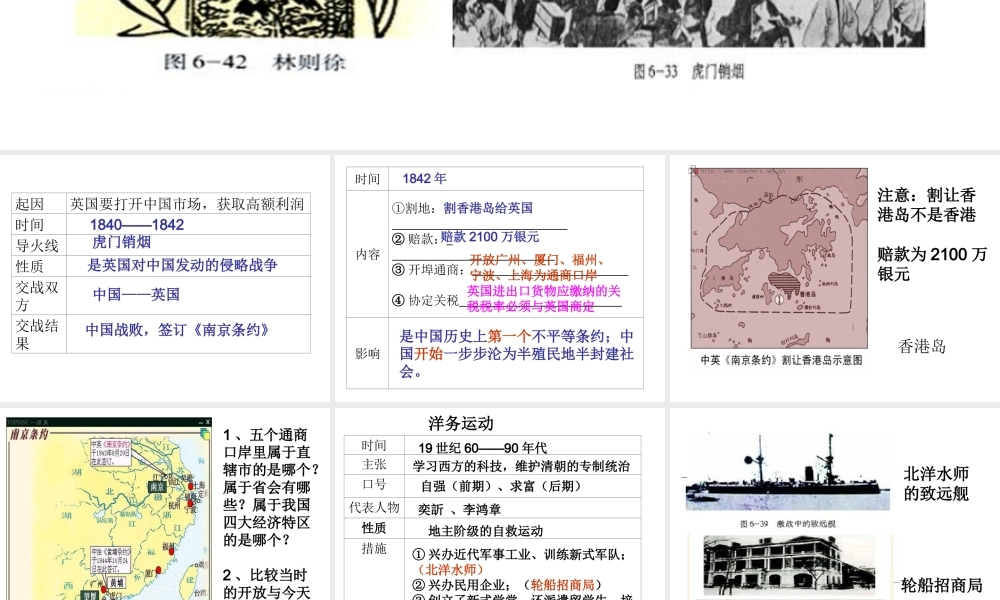The width and height of the screenshot is (1000, 600).
Task: Click the text 自强（前期）、求富（后期）
Action: pyautogui.click(x=504, y=487)
